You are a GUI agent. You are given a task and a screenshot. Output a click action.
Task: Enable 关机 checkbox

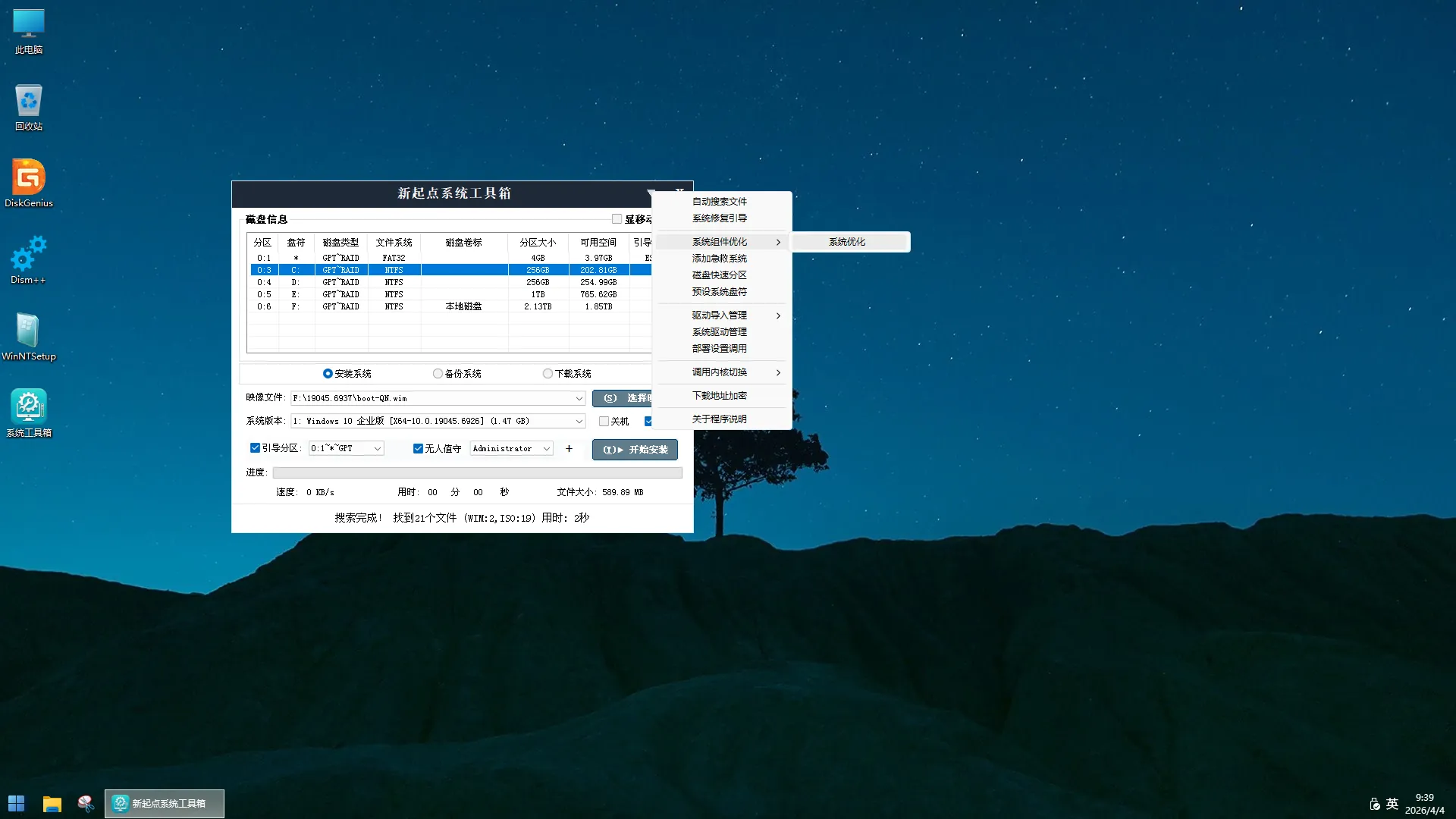tap(604, 422)
